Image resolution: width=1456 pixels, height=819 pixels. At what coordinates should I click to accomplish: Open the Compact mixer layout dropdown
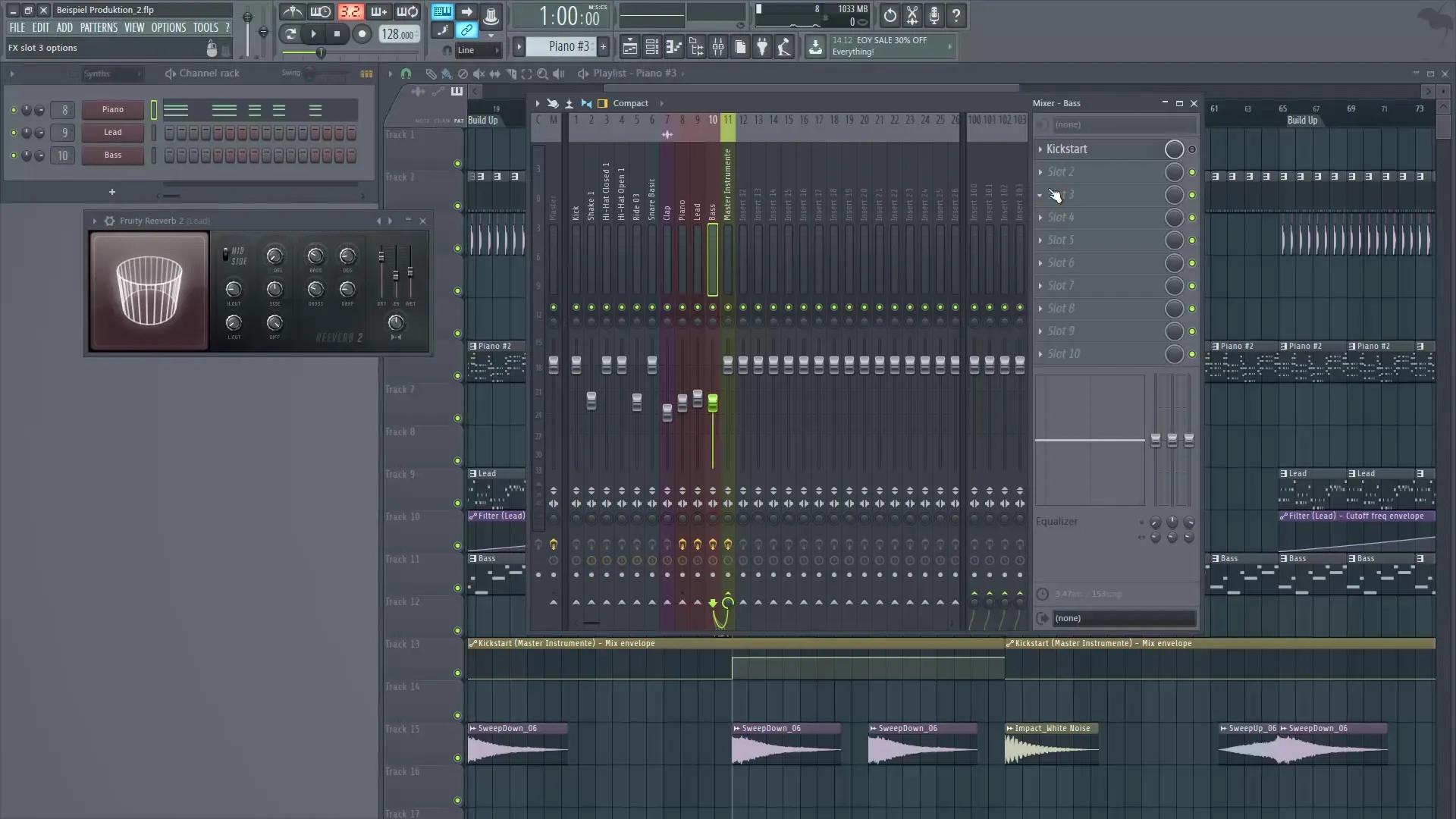point(632,103)
